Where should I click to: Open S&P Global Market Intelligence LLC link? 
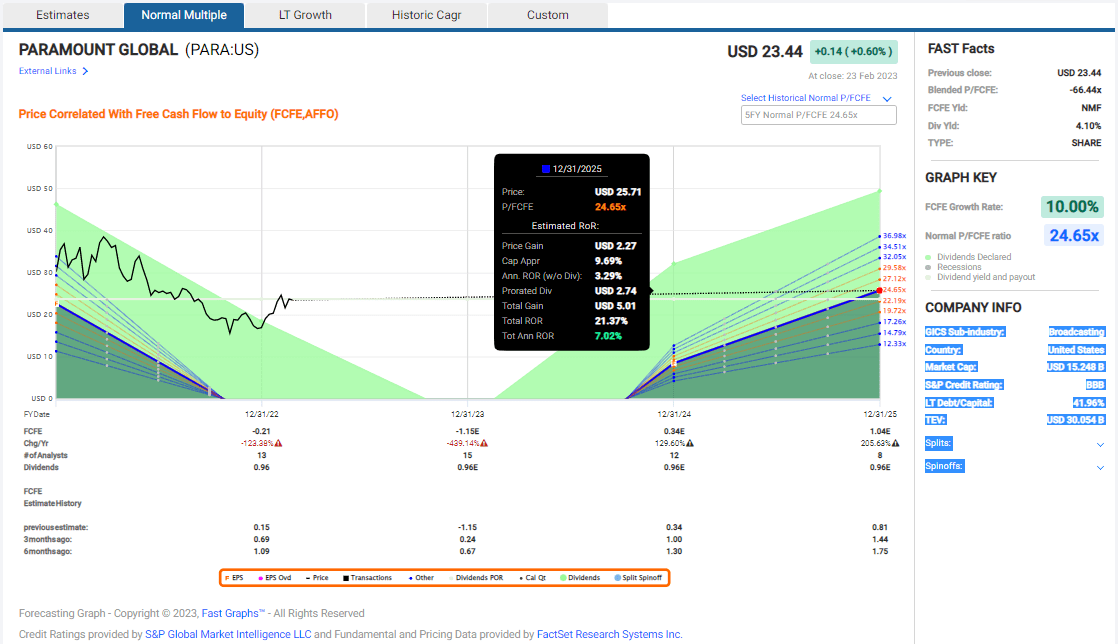point(228,634)
